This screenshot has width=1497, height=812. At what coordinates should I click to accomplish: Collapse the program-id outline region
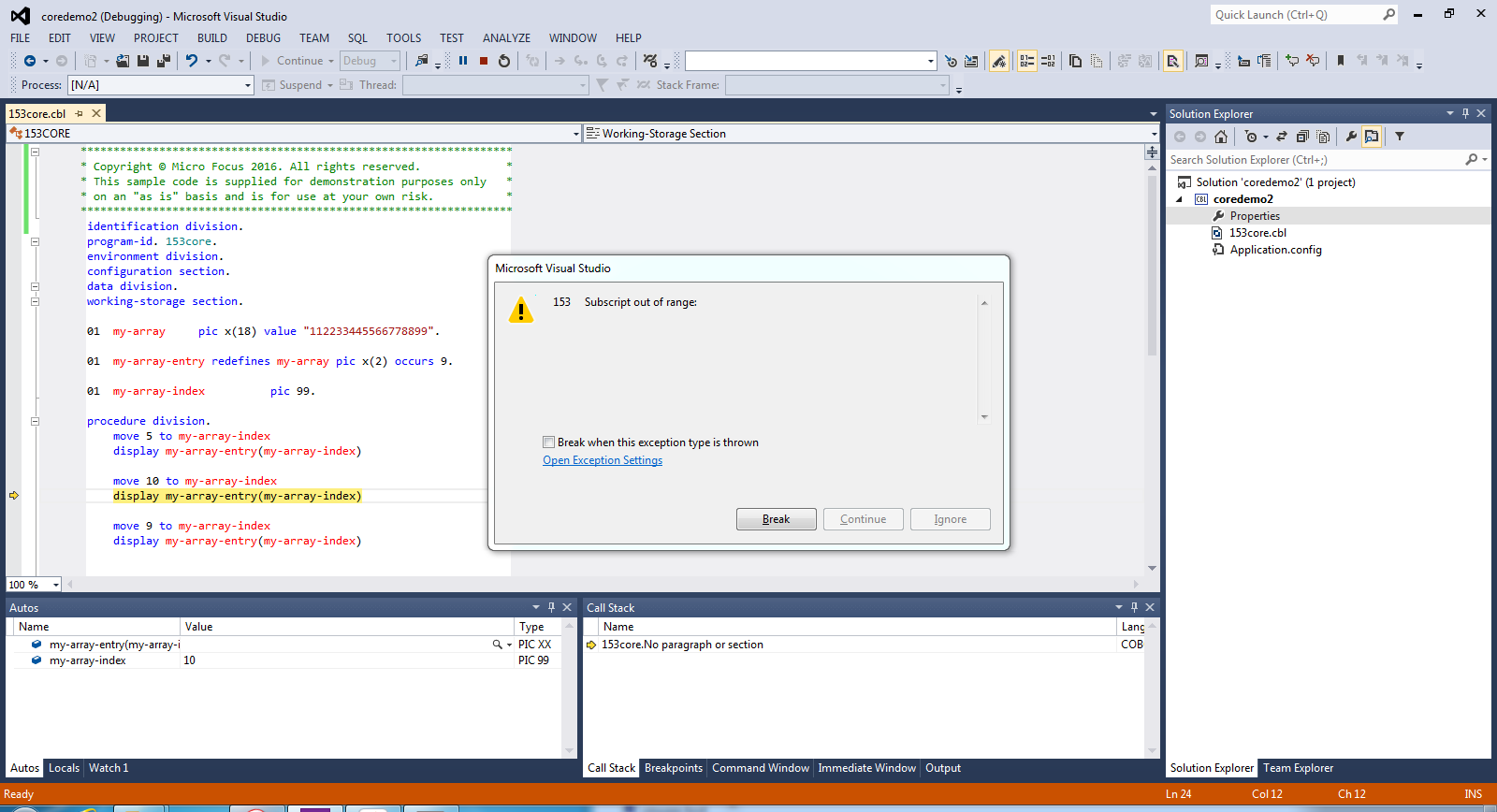coord(35,241)
